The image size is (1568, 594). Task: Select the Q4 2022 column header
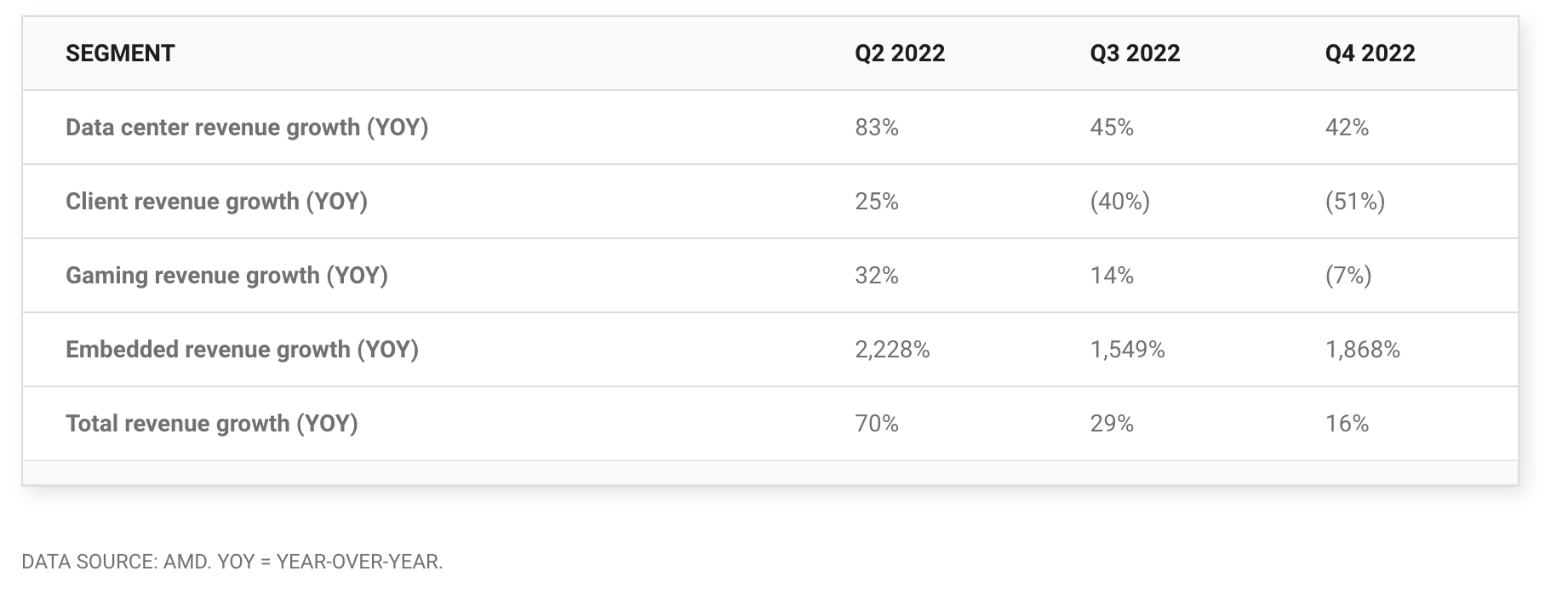1370,54
